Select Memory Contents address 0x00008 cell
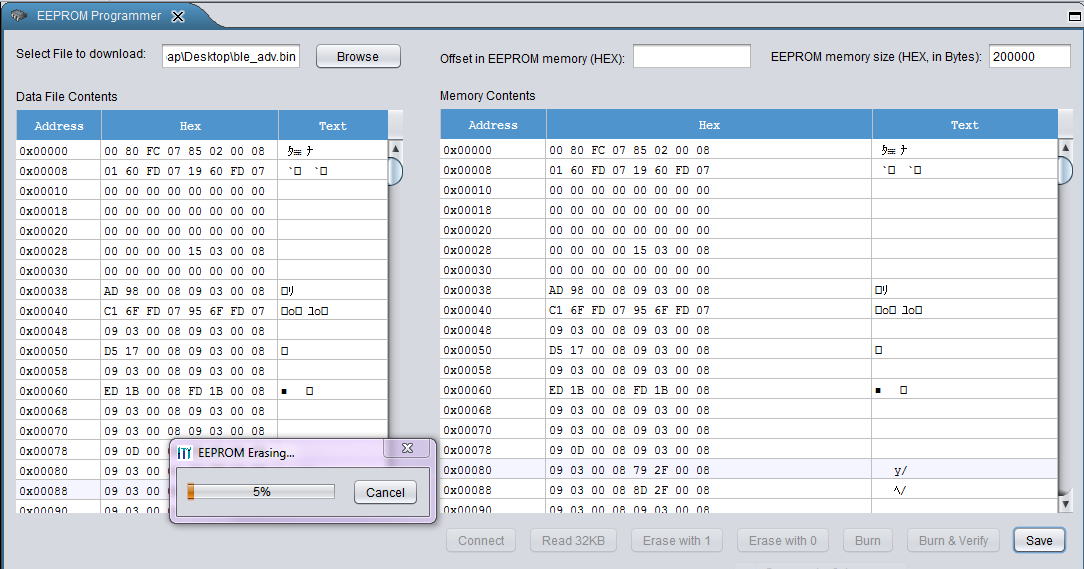The image size is (1084, 569). (493, 170)
